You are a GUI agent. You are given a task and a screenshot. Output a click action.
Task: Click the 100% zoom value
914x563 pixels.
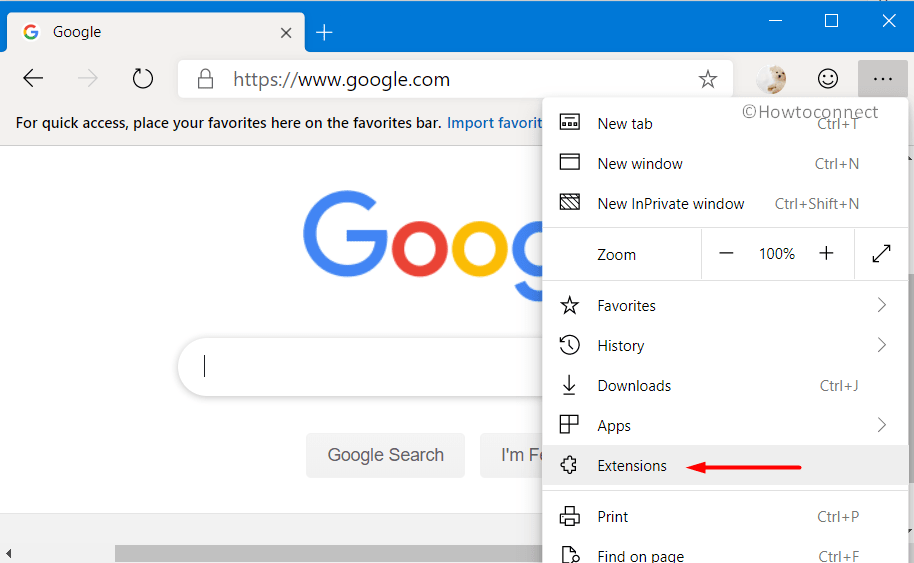coord(776,254)
